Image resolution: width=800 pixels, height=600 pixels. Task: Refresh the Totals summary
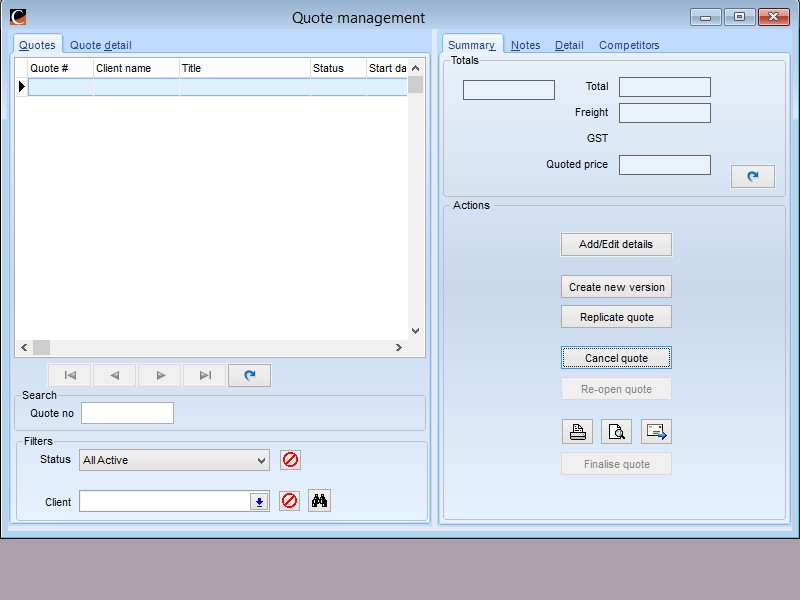753,177
